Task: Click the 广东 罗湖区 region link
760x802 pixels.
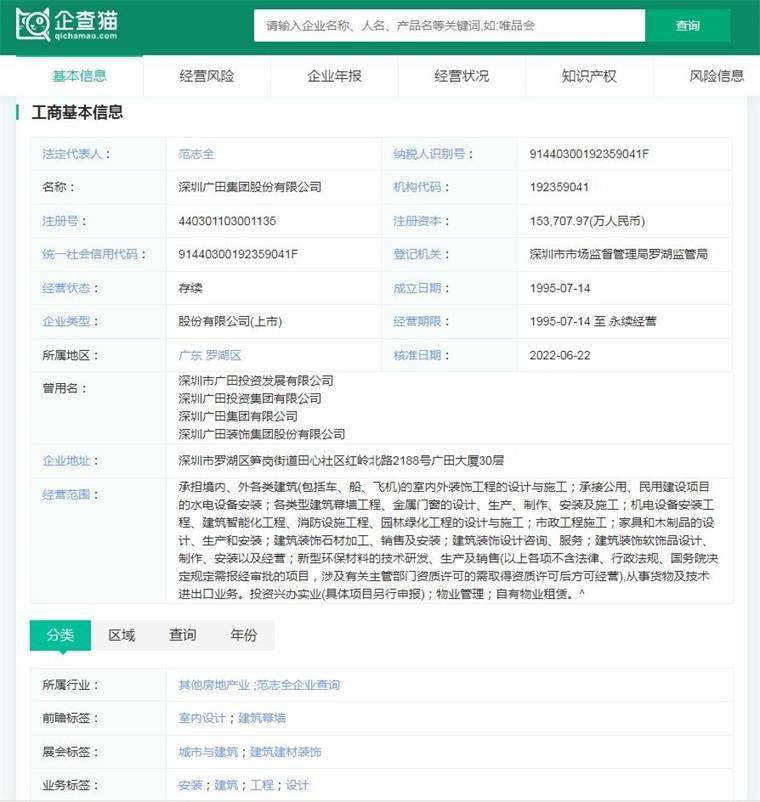Action: coord(210,355)
